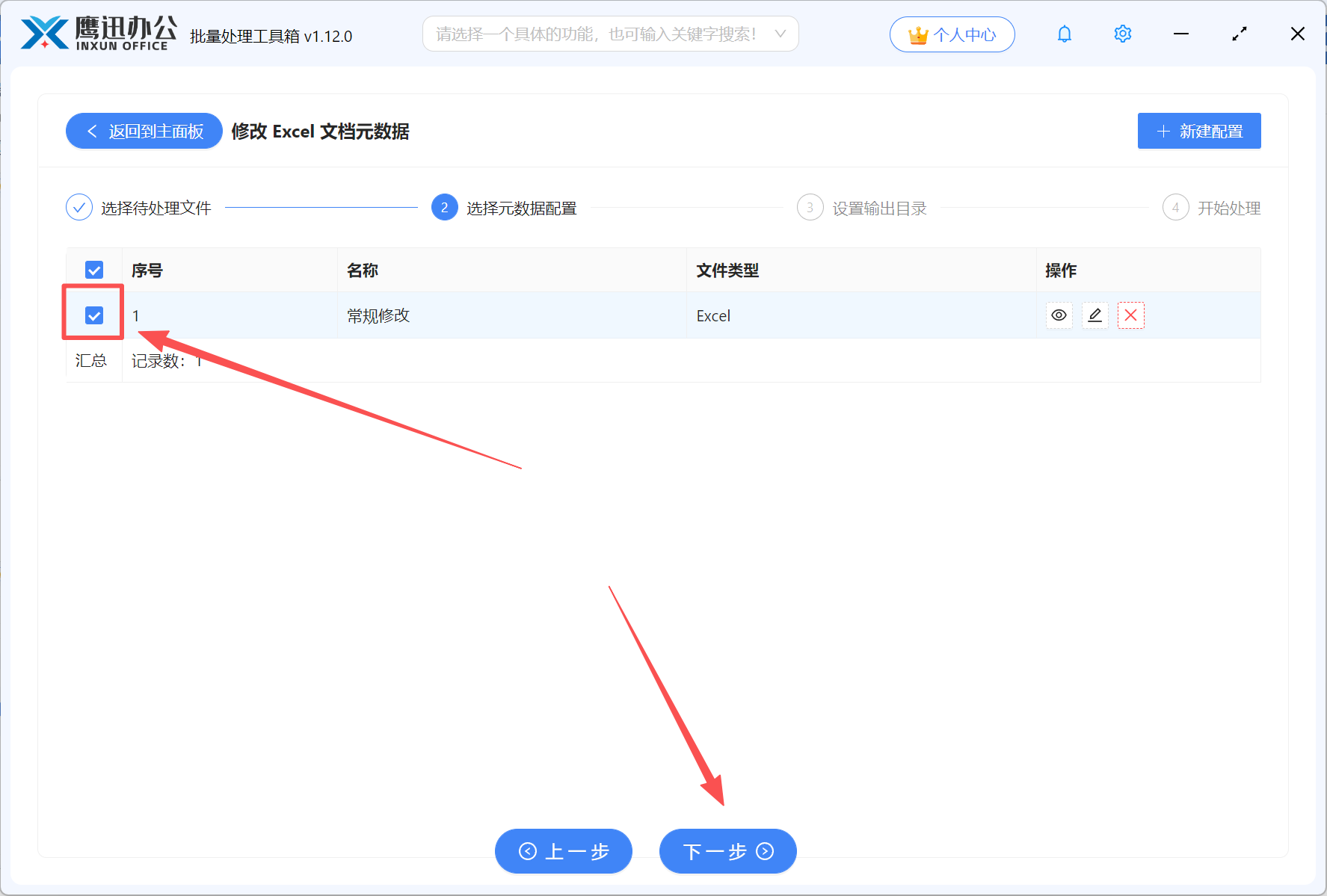Minimize the application window
1327x896 pixels.
pyautogui.click(x=1181, y=34)
